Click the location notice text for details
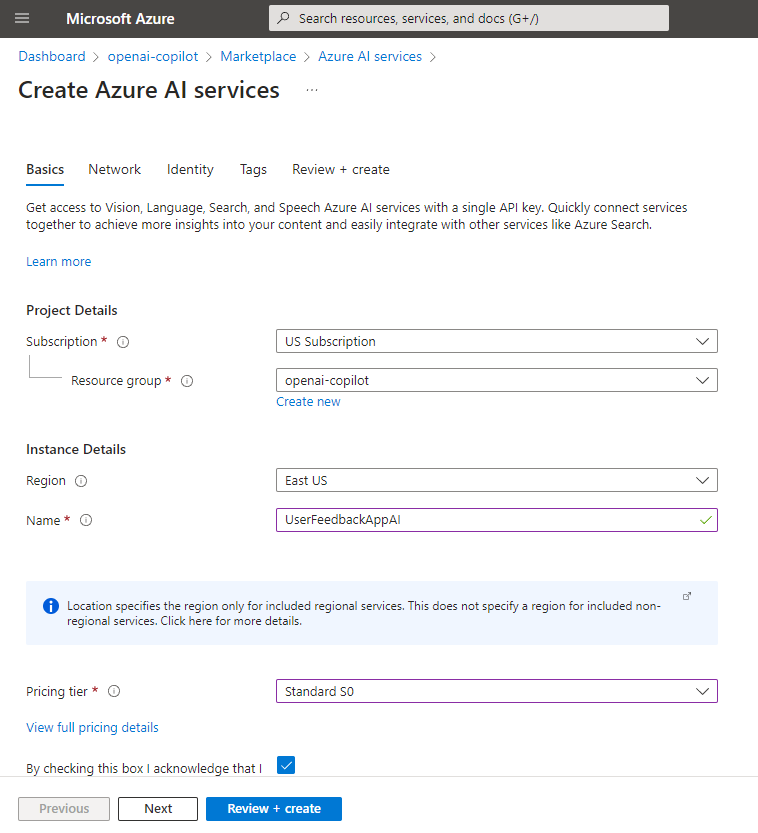 tap(364, 613)
